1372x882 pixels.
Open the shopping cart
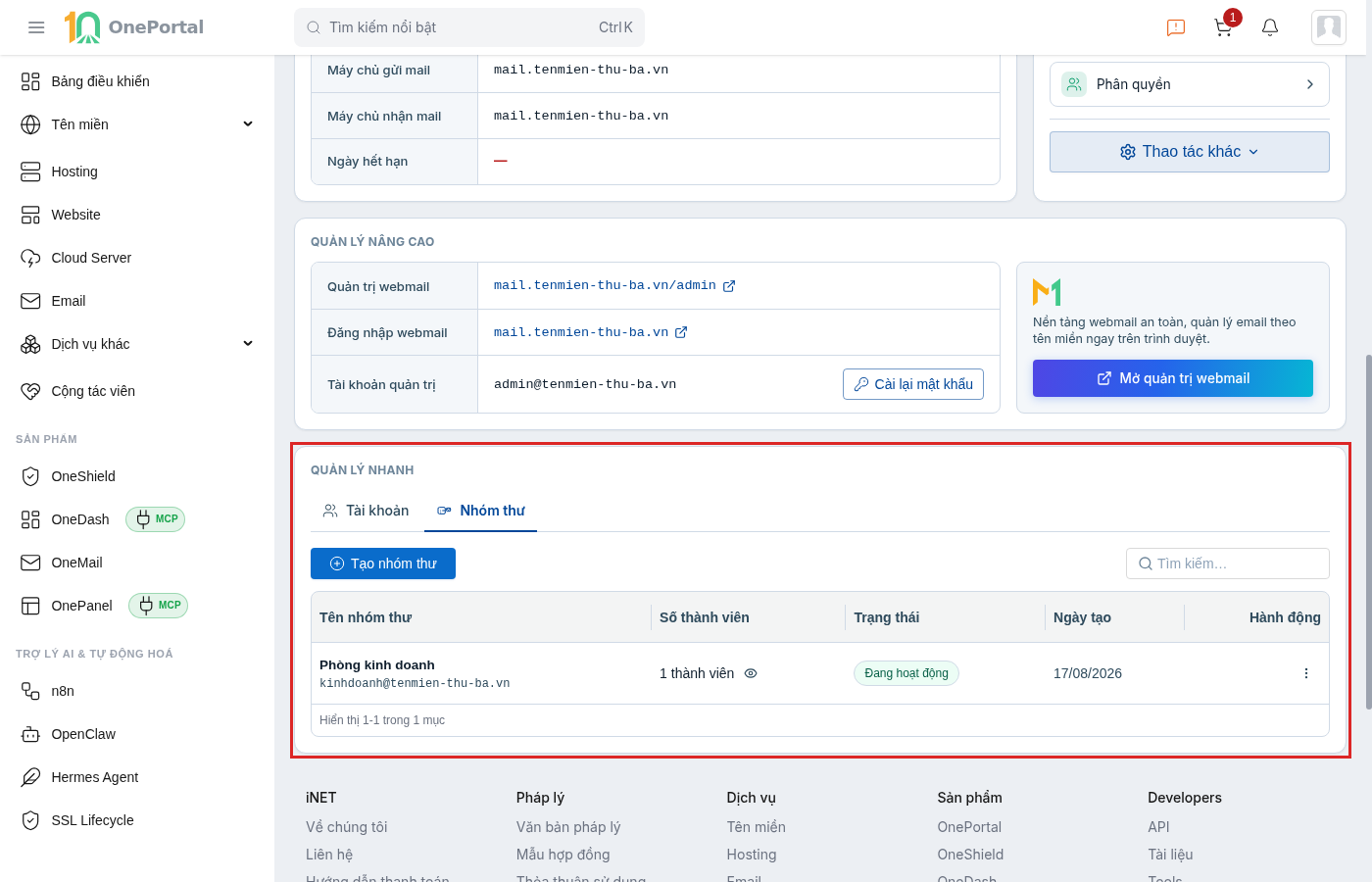tap(1223, 27)
